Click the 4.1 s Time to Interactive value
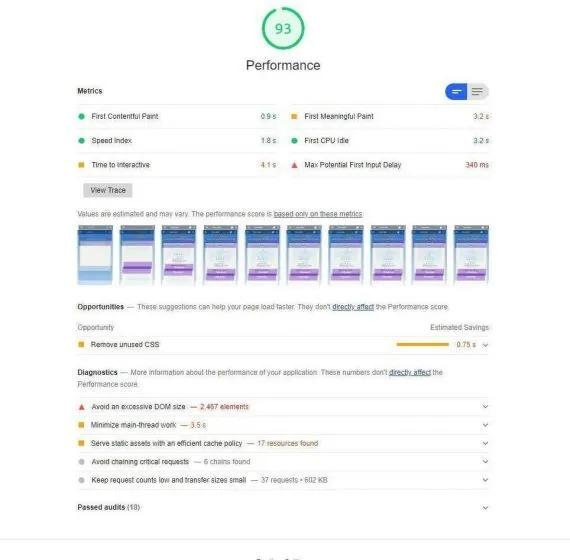 point(268,165)
